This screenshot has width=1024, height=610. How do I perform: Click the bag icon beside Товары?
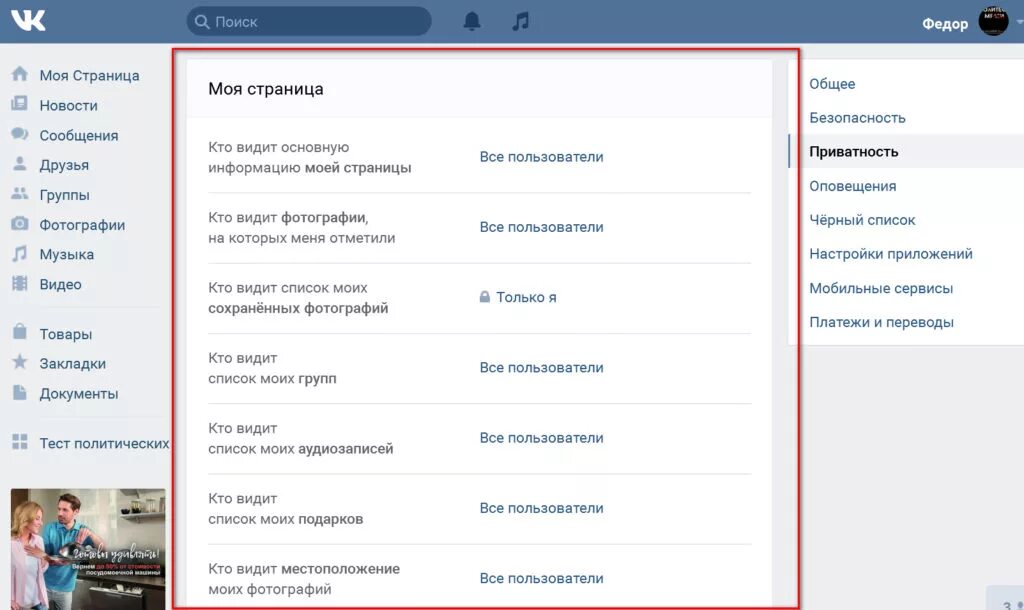[x=20, y=332]
